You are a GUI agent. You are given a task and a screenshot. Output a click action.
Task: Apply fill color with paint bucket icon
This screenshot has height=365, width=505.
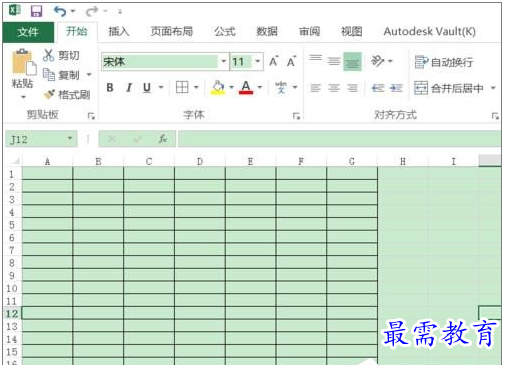(x=218, y=87)
